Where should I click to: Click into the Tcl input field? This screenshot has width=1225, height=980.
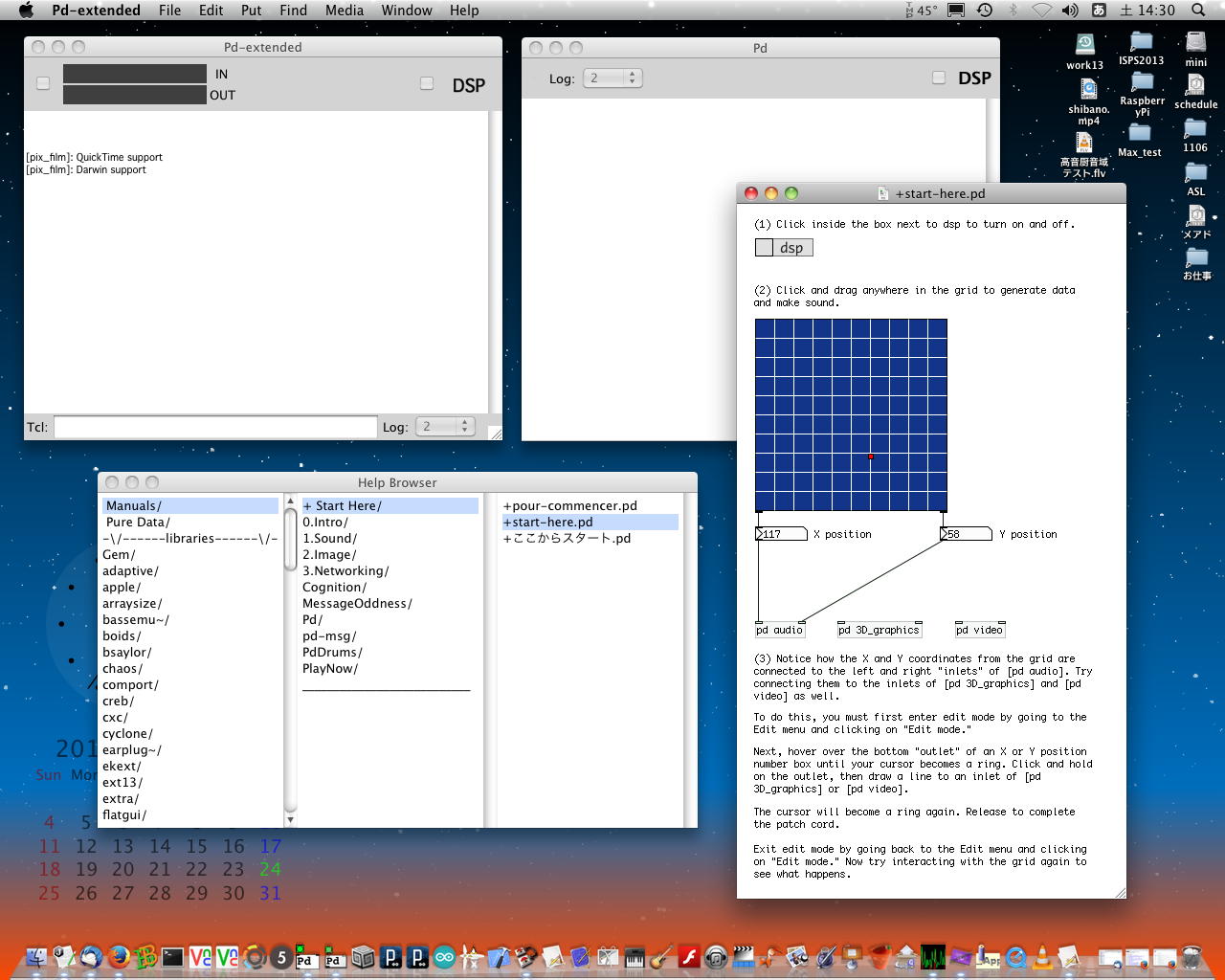click(215, 427)
